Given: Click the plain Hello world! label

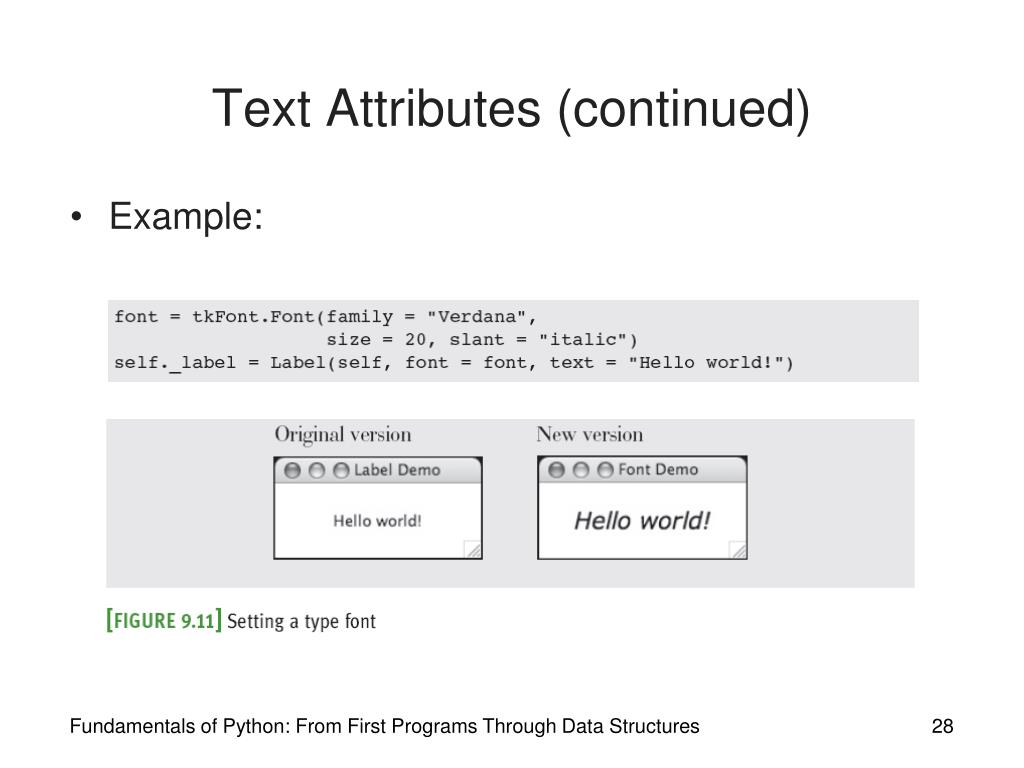Looking at the screenshot, I should (377, 521).
